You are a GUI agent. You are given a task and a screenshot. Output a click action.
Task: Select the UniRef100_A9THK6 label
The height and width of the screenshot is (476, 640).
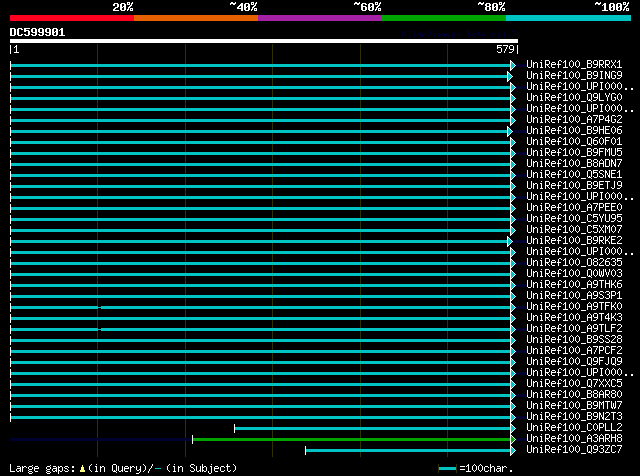[574, 285]
